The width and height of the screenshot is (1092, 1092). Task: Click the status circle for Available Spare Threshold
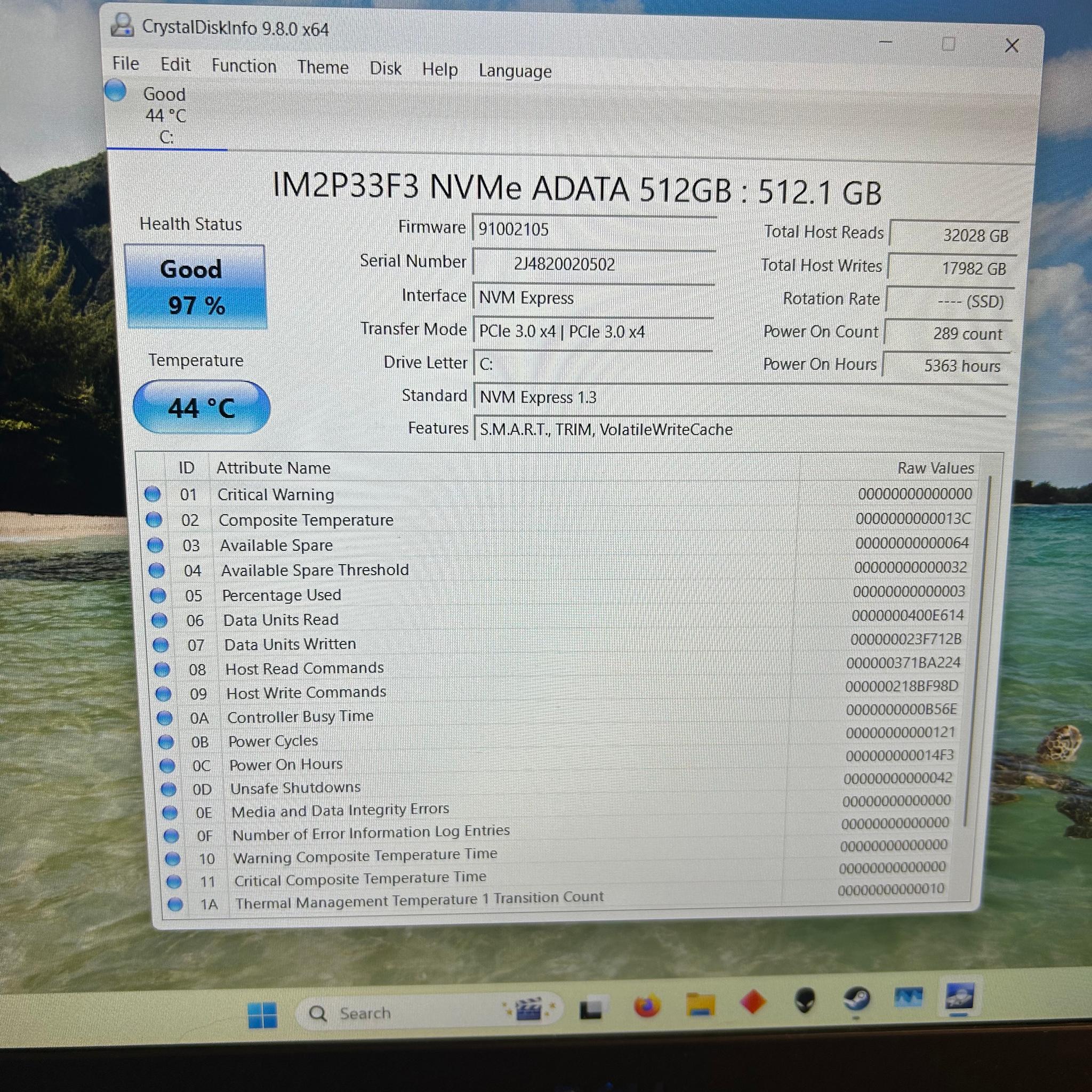[157, 571]
